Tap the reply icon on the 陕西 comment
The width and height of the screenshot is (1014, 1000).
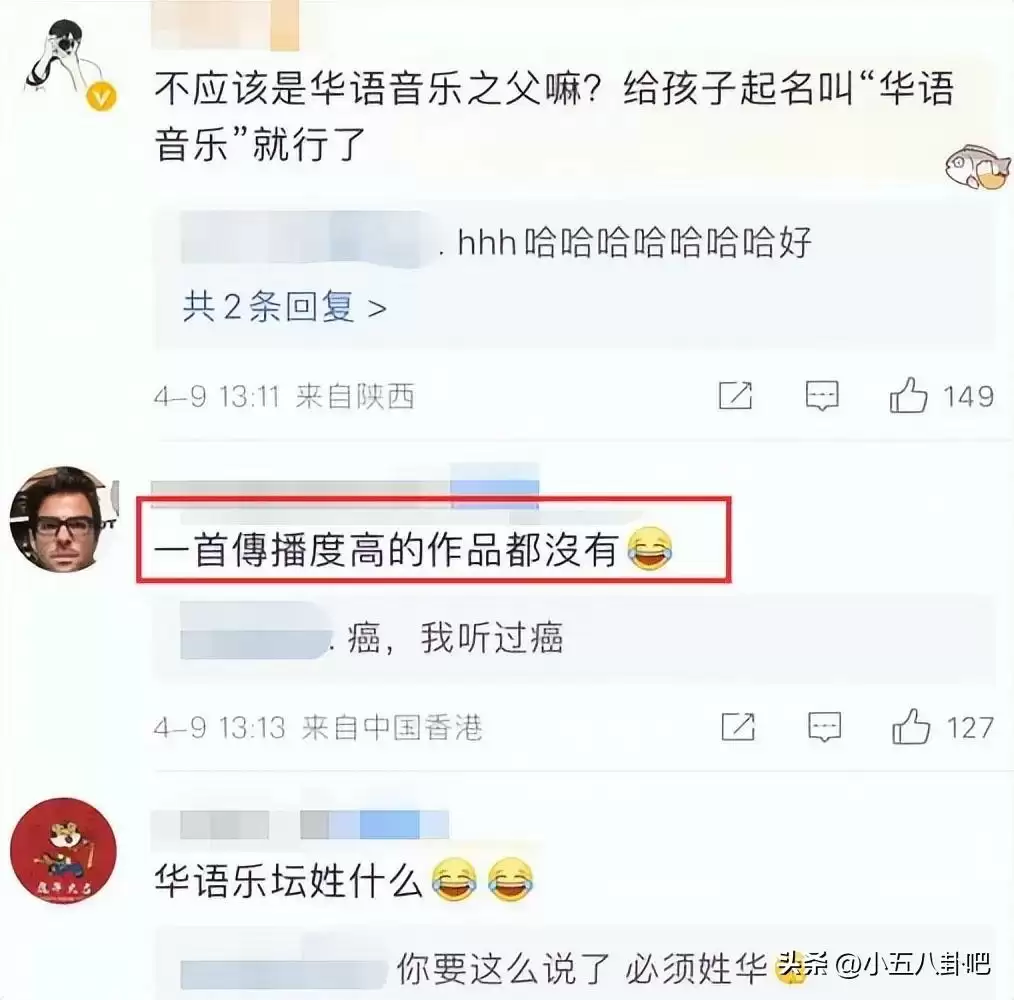click(x=822, y=395)
